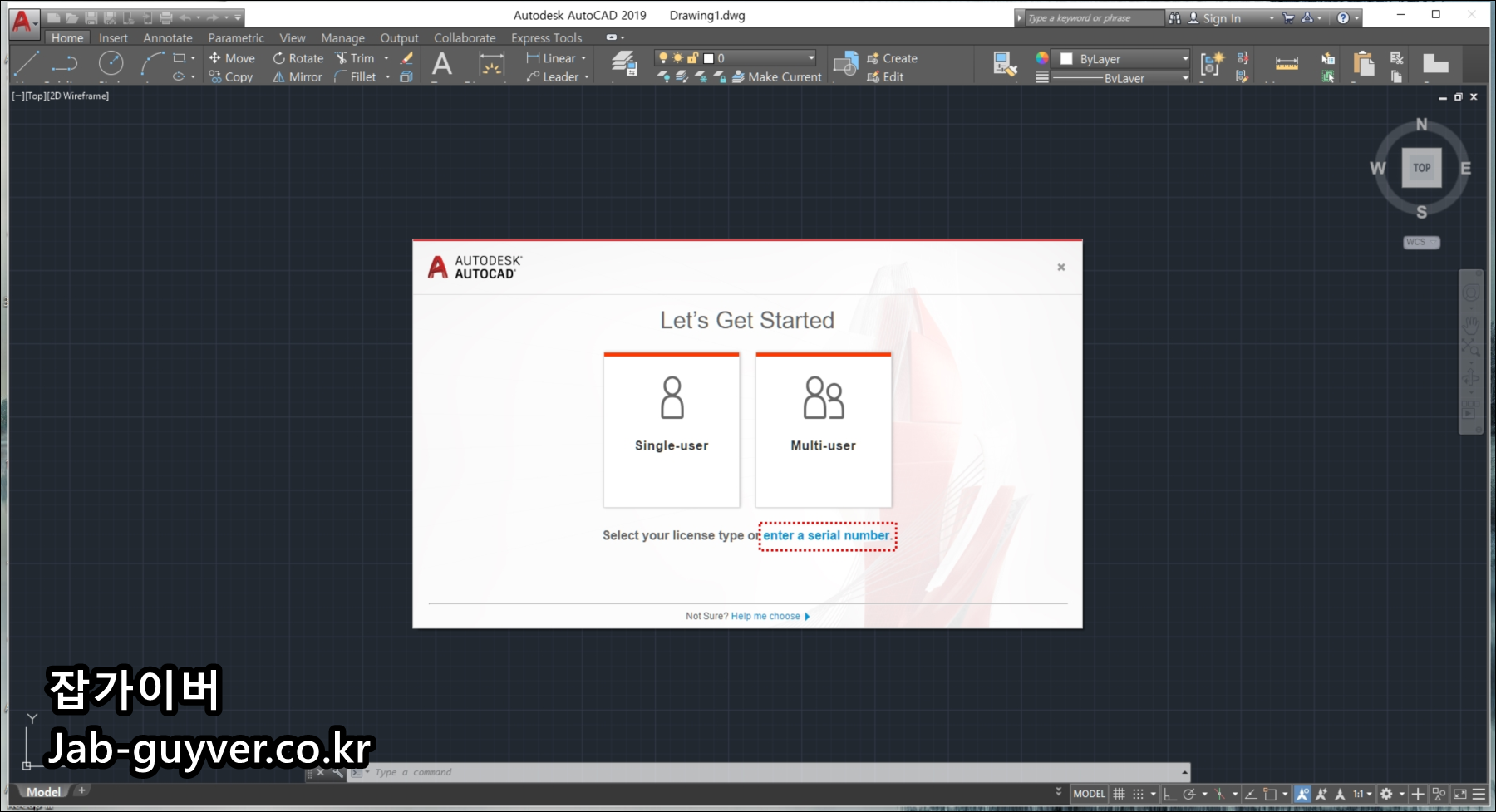
Task: Select the Line drawing tool
Action: 27,64
